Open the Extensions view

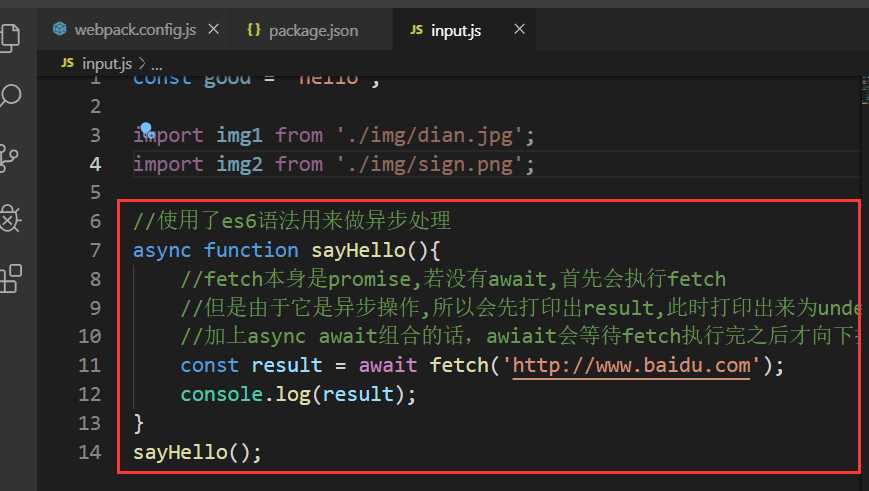11,278
